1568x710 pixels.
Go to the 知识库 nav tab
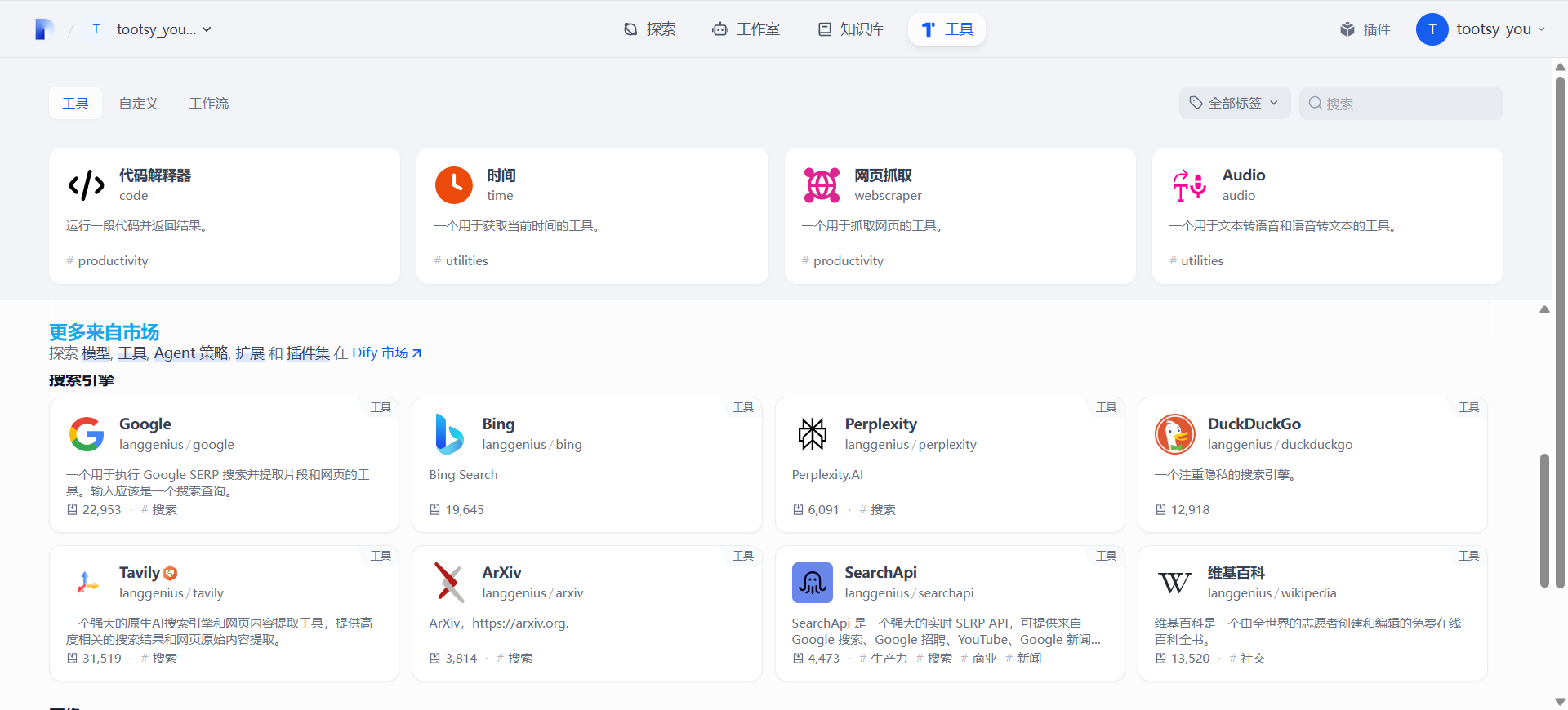851,29
